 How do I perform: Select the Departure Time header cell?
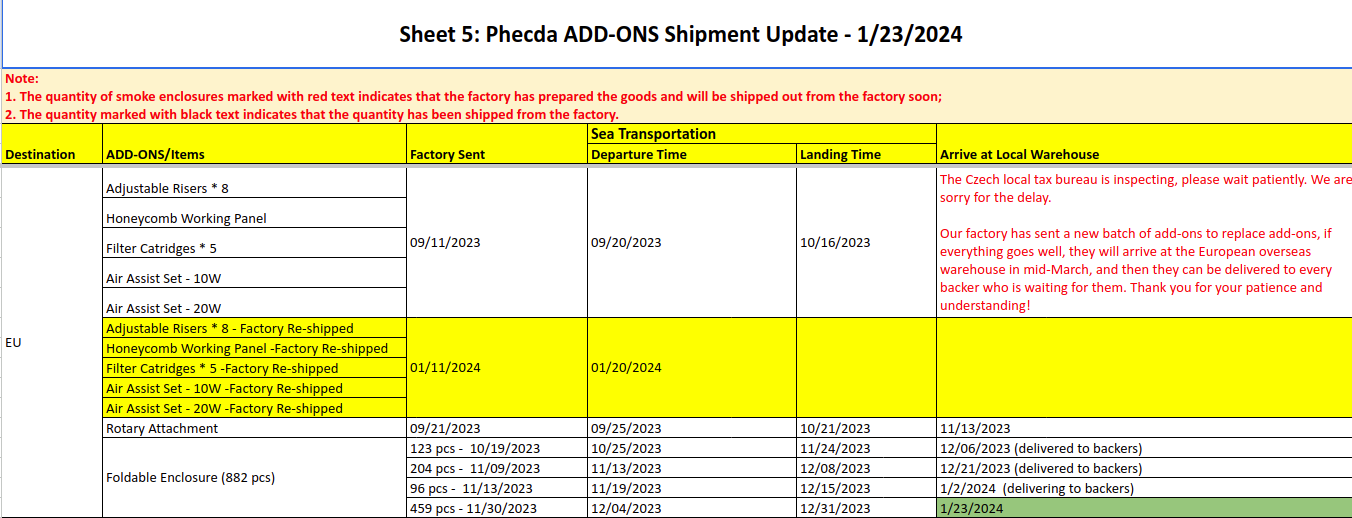[692, 154]
